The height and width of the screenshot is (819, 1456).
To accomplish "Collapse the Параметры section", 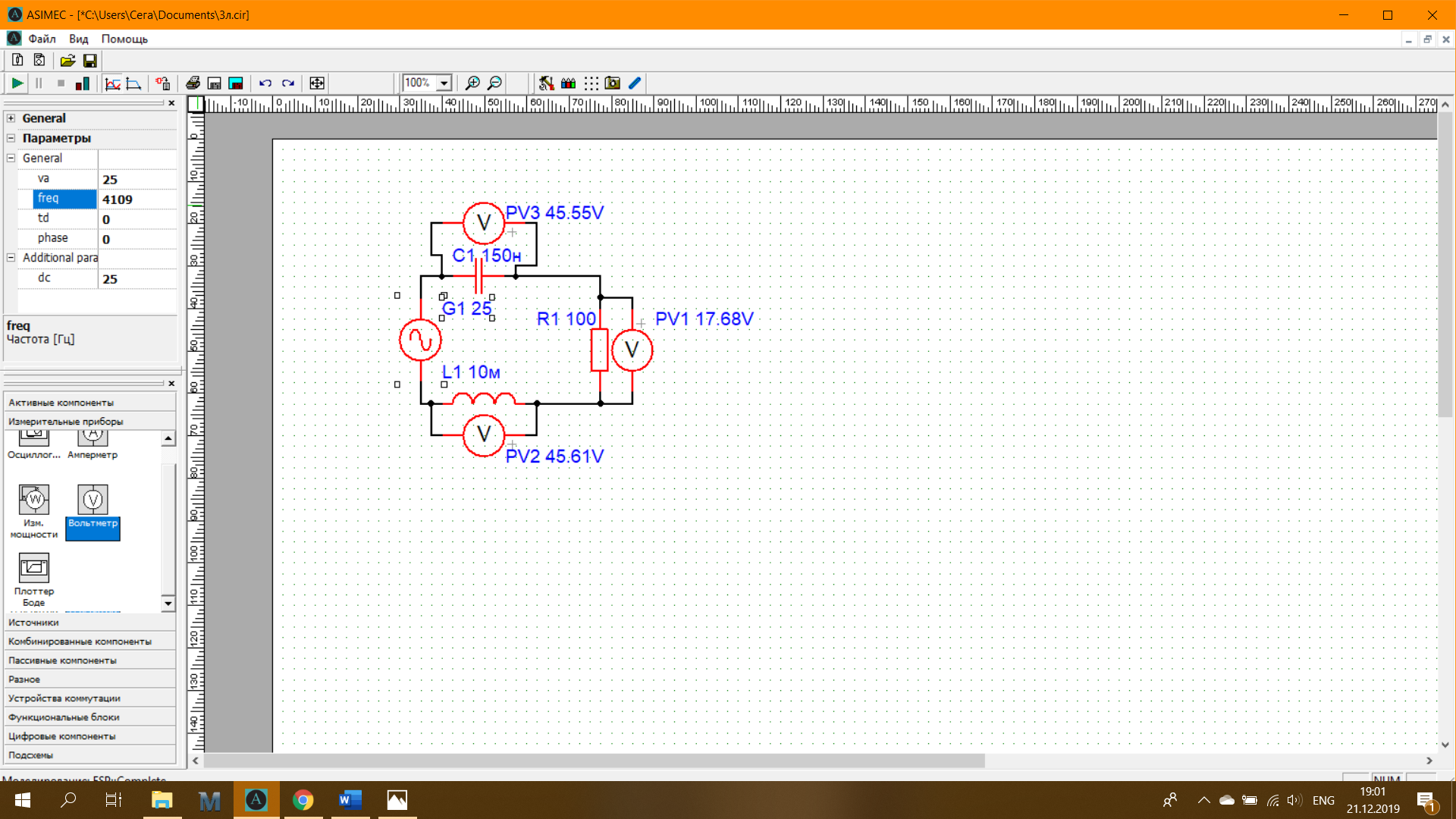I will (x=11, y=138).
